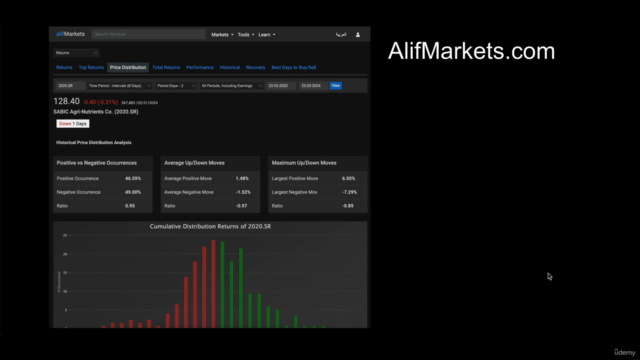Expand Time Period Intervals dropdown
The height and width of the screenshot is (360, 640).
120,86
